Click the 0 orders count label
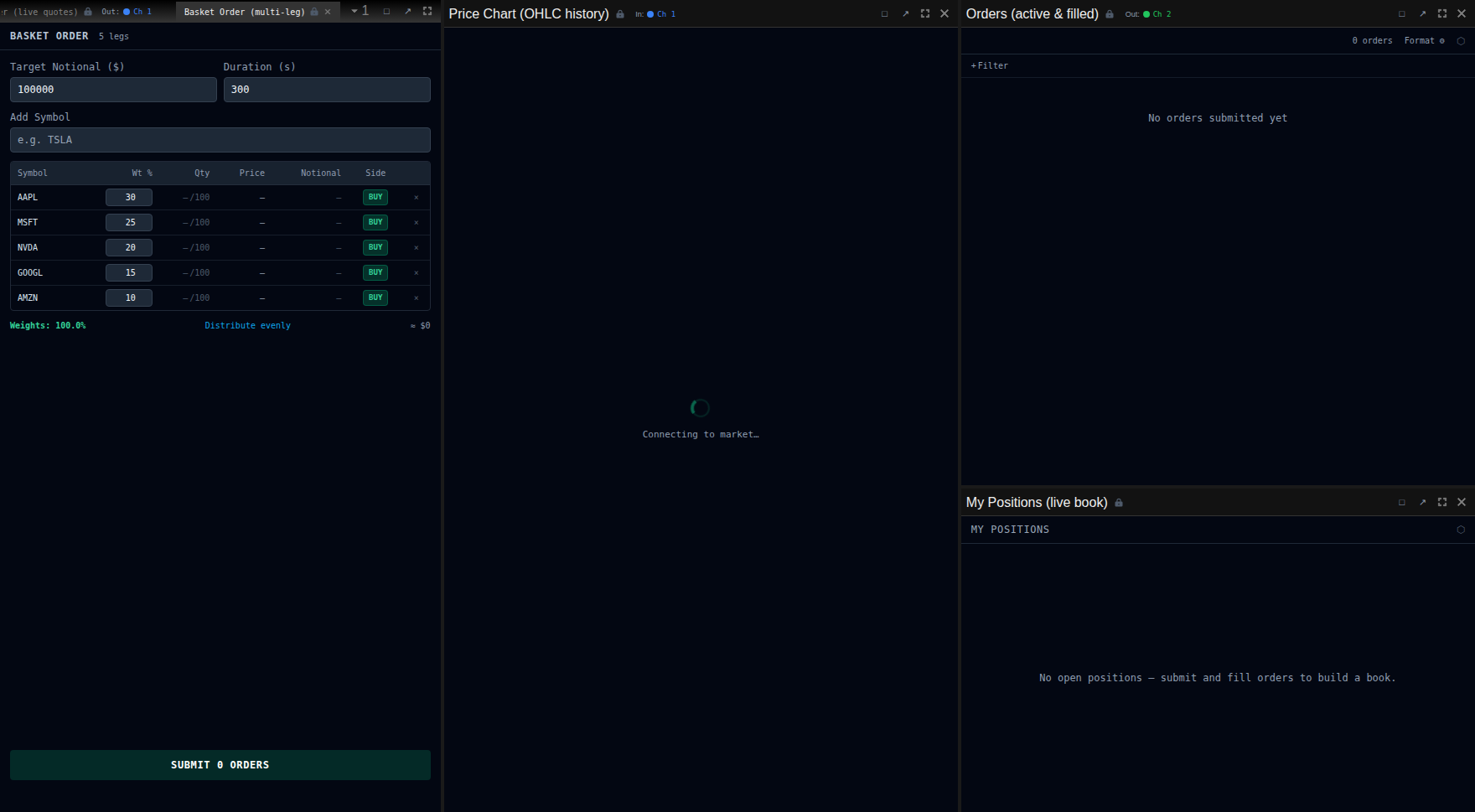The image size is (1475, 812). pos(1372,40)
